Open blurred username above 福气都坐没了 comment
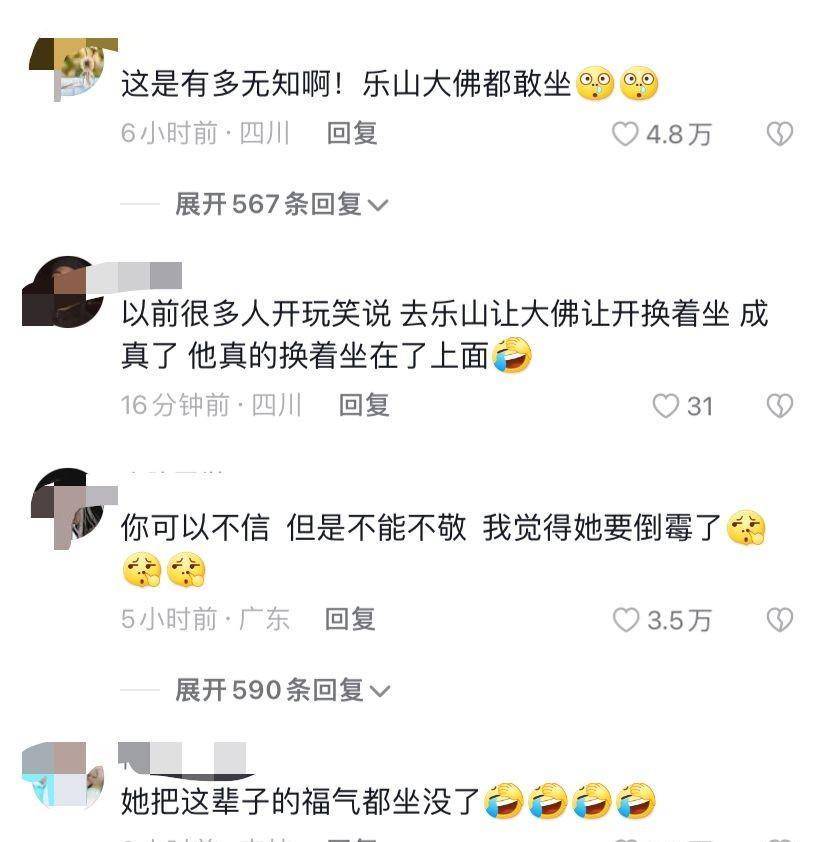This screenshot has width=828, height=842. point(182,760)
